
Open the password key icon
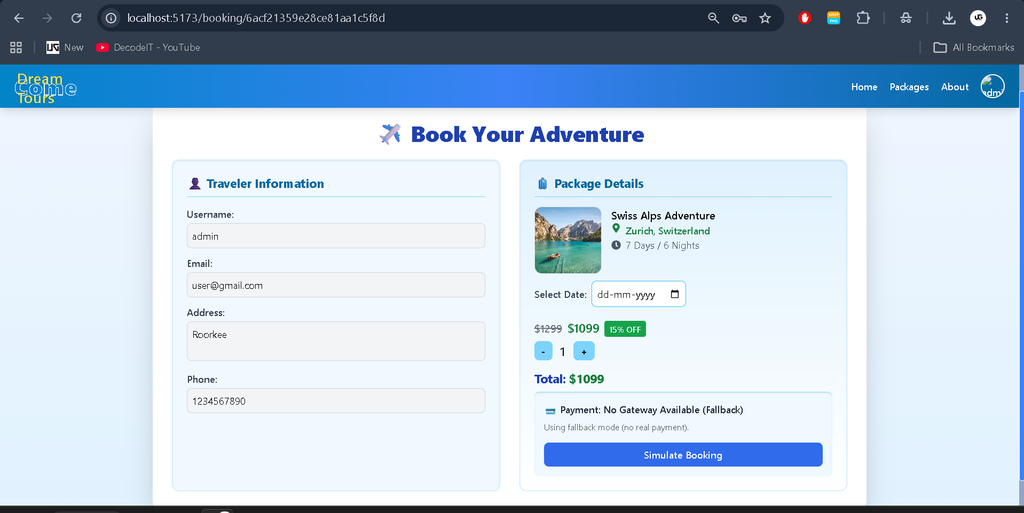point(739,18)
